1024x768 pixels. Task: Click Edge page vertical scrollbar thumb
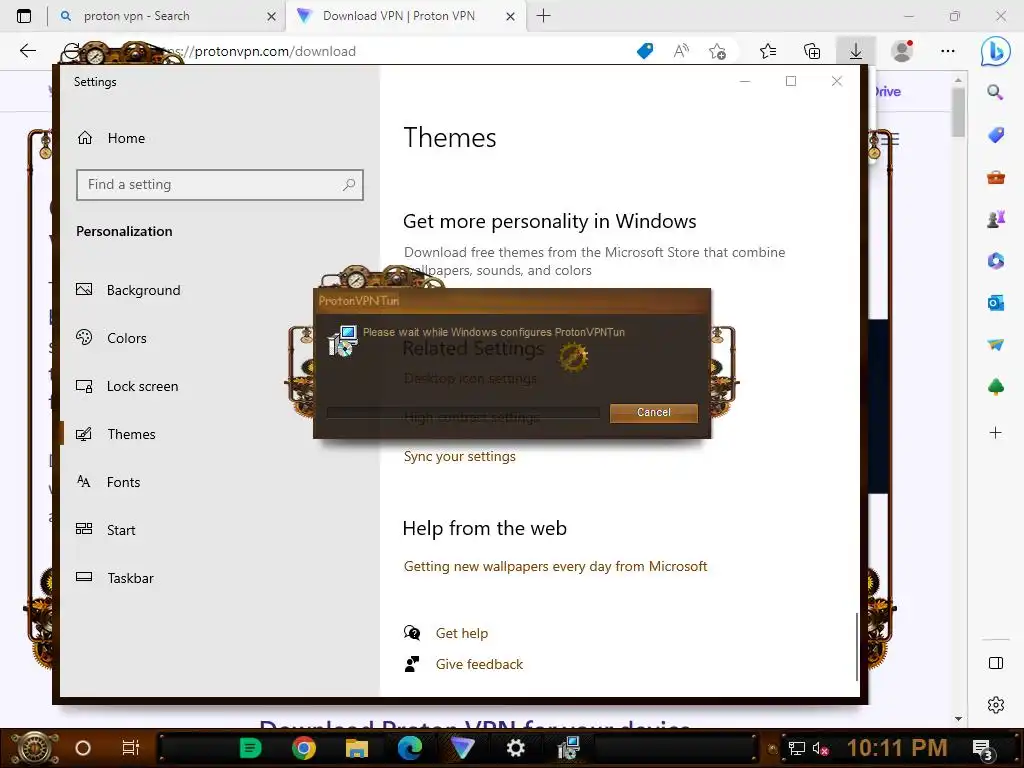tap(958, 112)
